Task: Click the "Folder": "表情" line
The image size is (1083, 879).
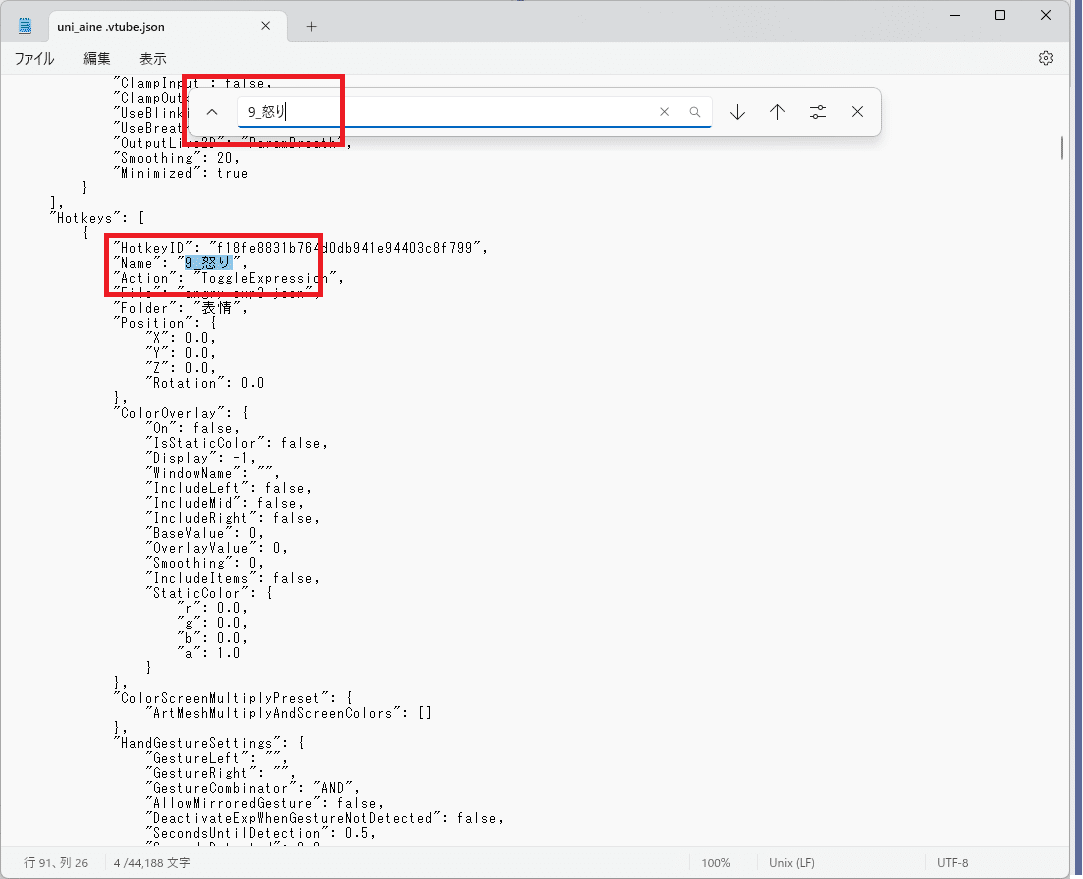Action: 181,308
